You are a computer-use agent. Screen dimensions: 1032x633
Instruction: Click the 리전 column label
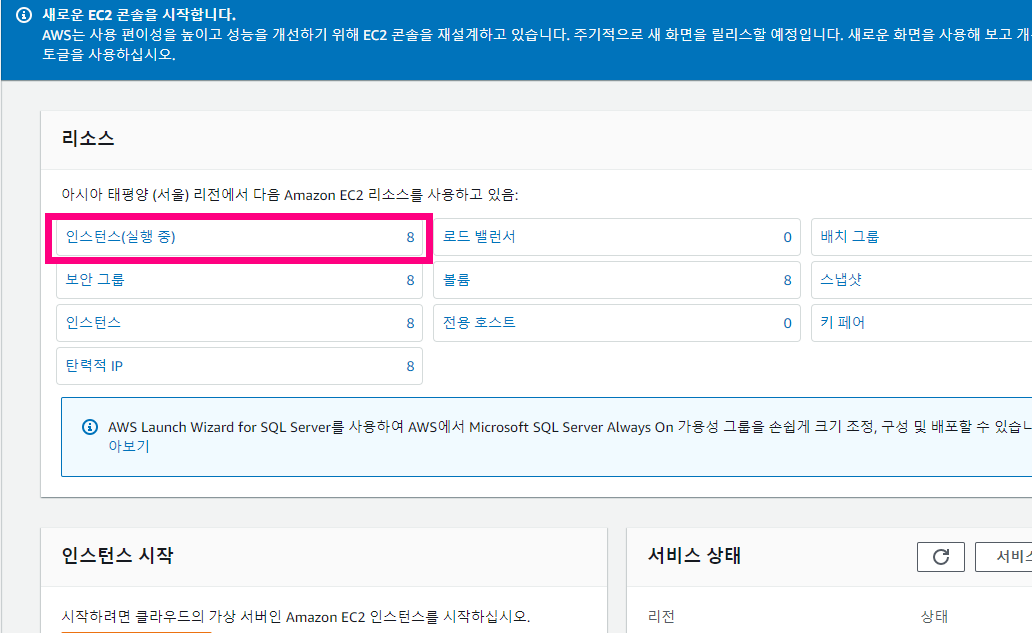click(x=661, y=617)
